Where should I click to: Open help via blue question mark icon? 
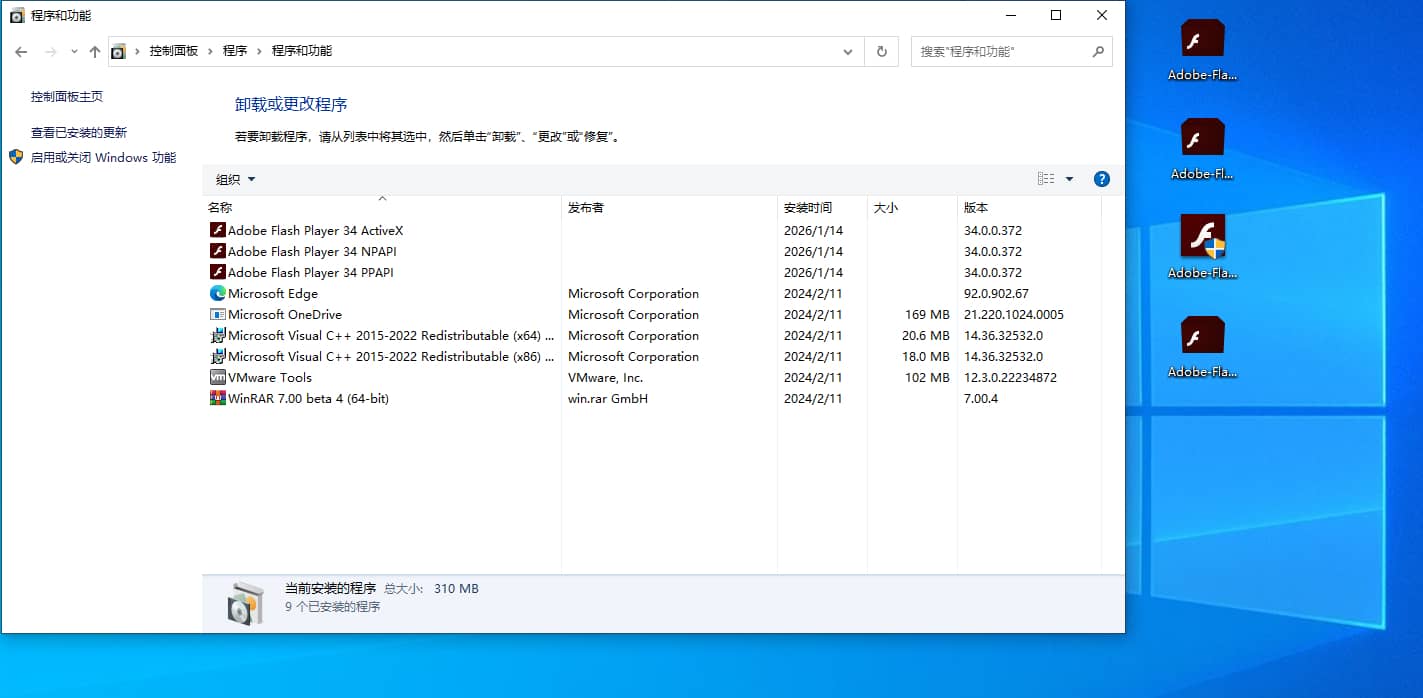(1101, 179)
